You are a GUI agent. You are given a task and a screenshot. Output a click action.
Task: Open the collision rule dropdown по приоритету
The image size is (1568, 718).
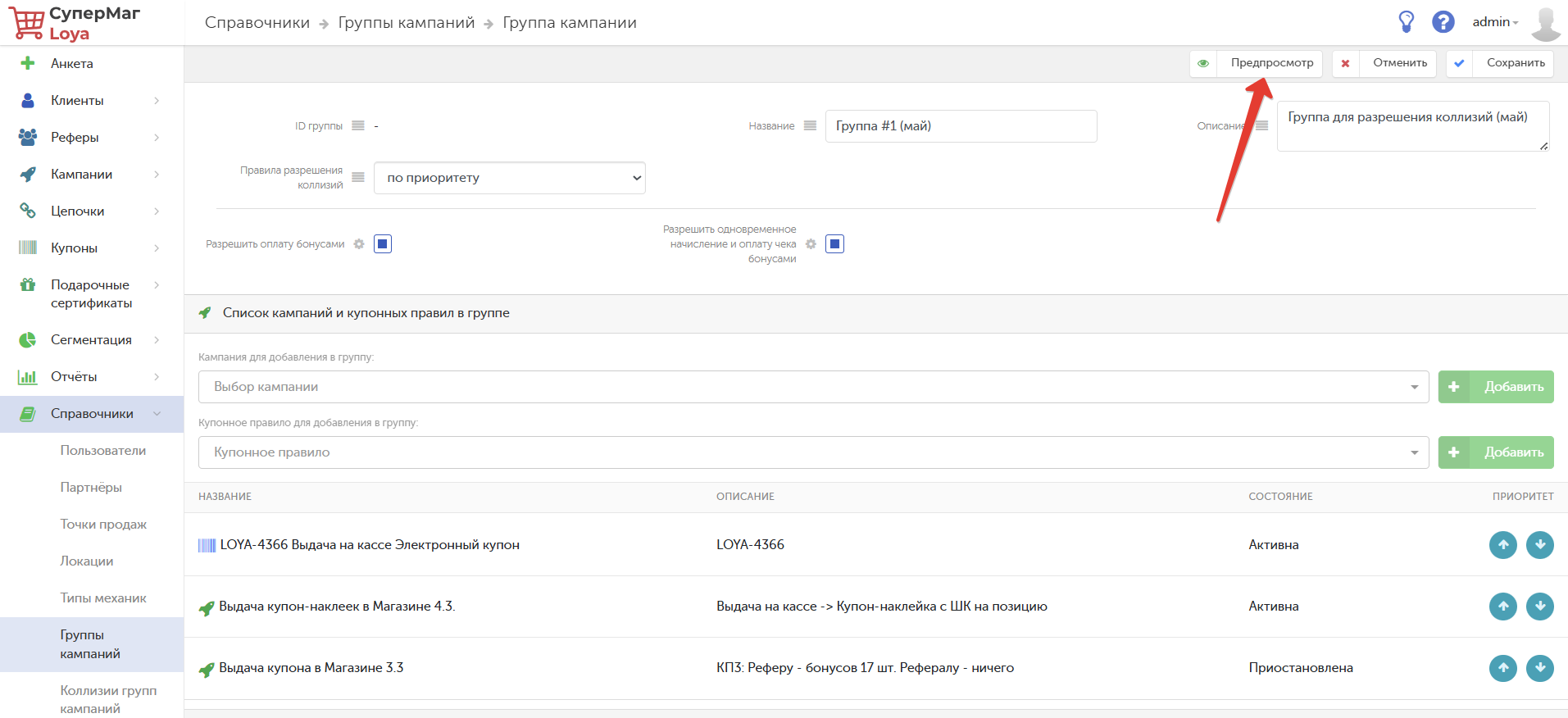(510, 178)
